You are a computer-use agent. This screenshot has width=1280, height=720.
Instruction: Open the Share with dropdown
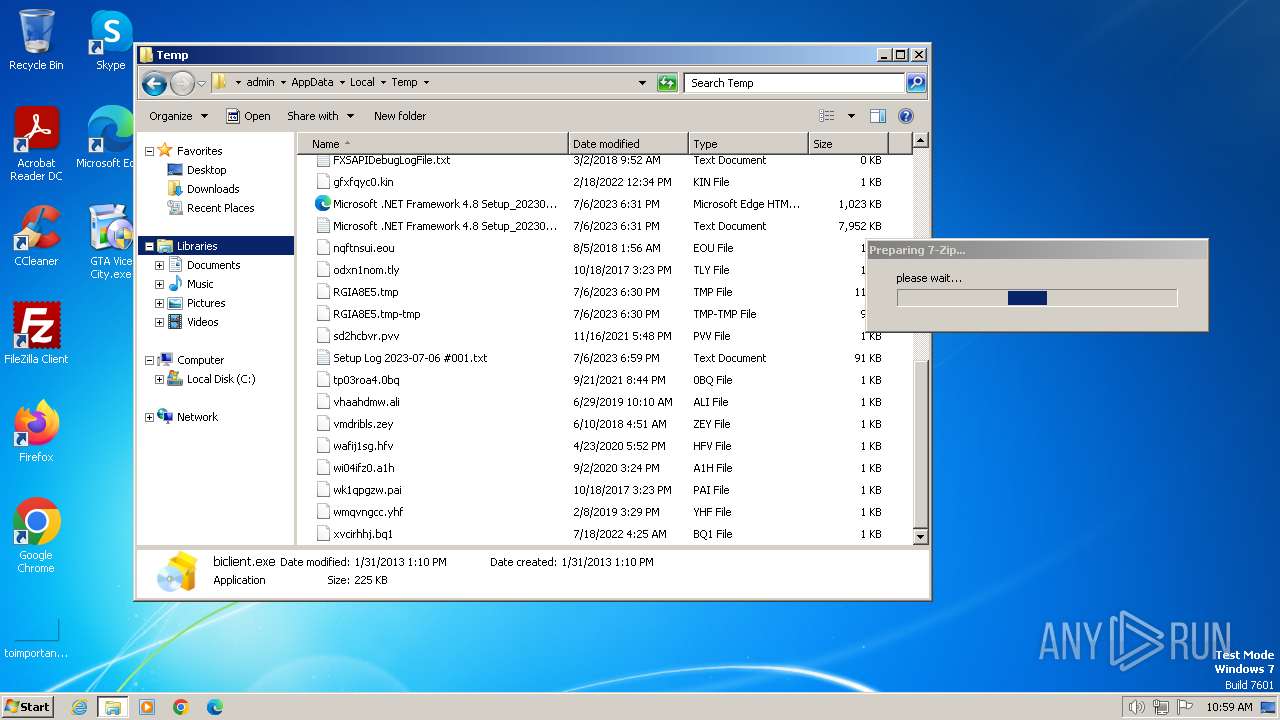[x=321, y=116]
